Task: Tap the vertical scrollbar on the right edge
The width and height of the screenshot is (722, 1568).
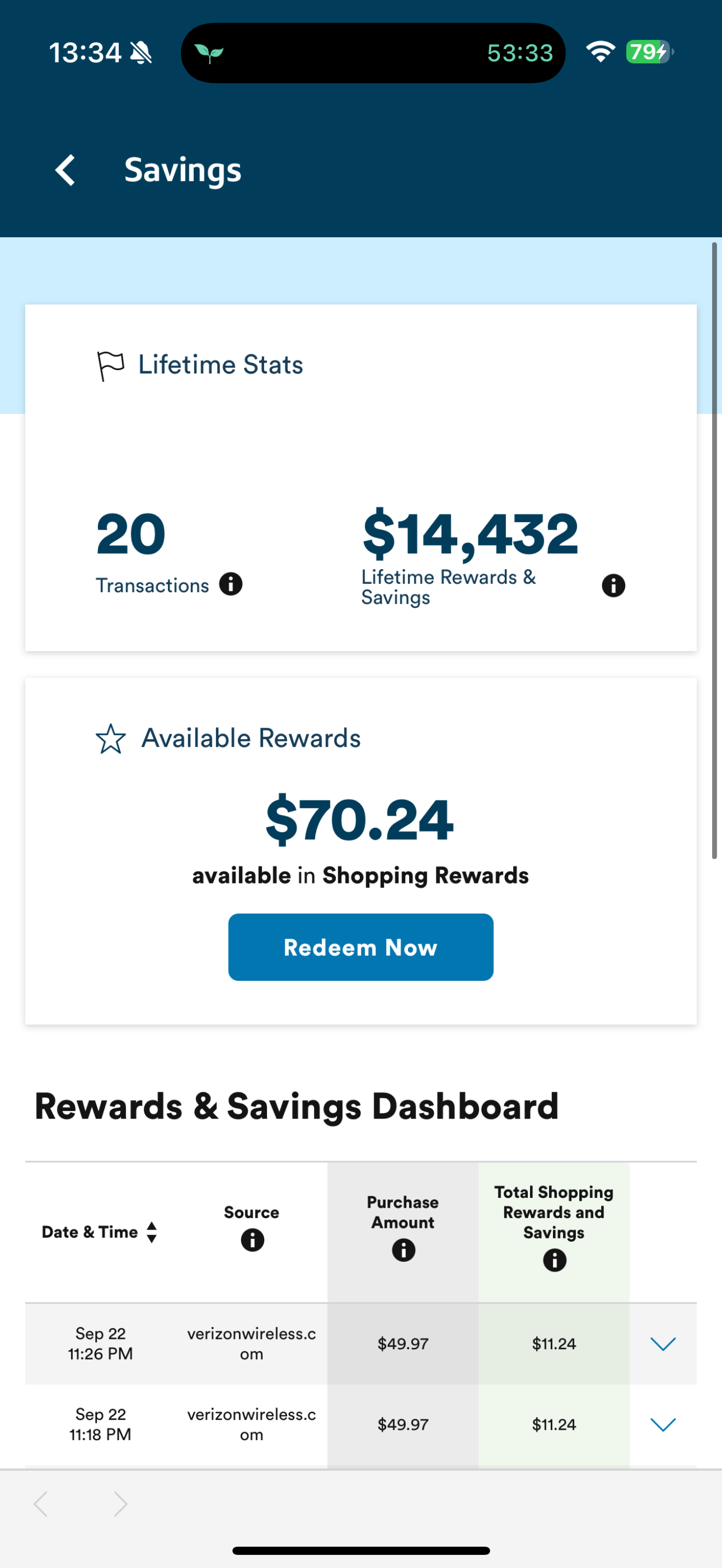Action: (715, 550)
